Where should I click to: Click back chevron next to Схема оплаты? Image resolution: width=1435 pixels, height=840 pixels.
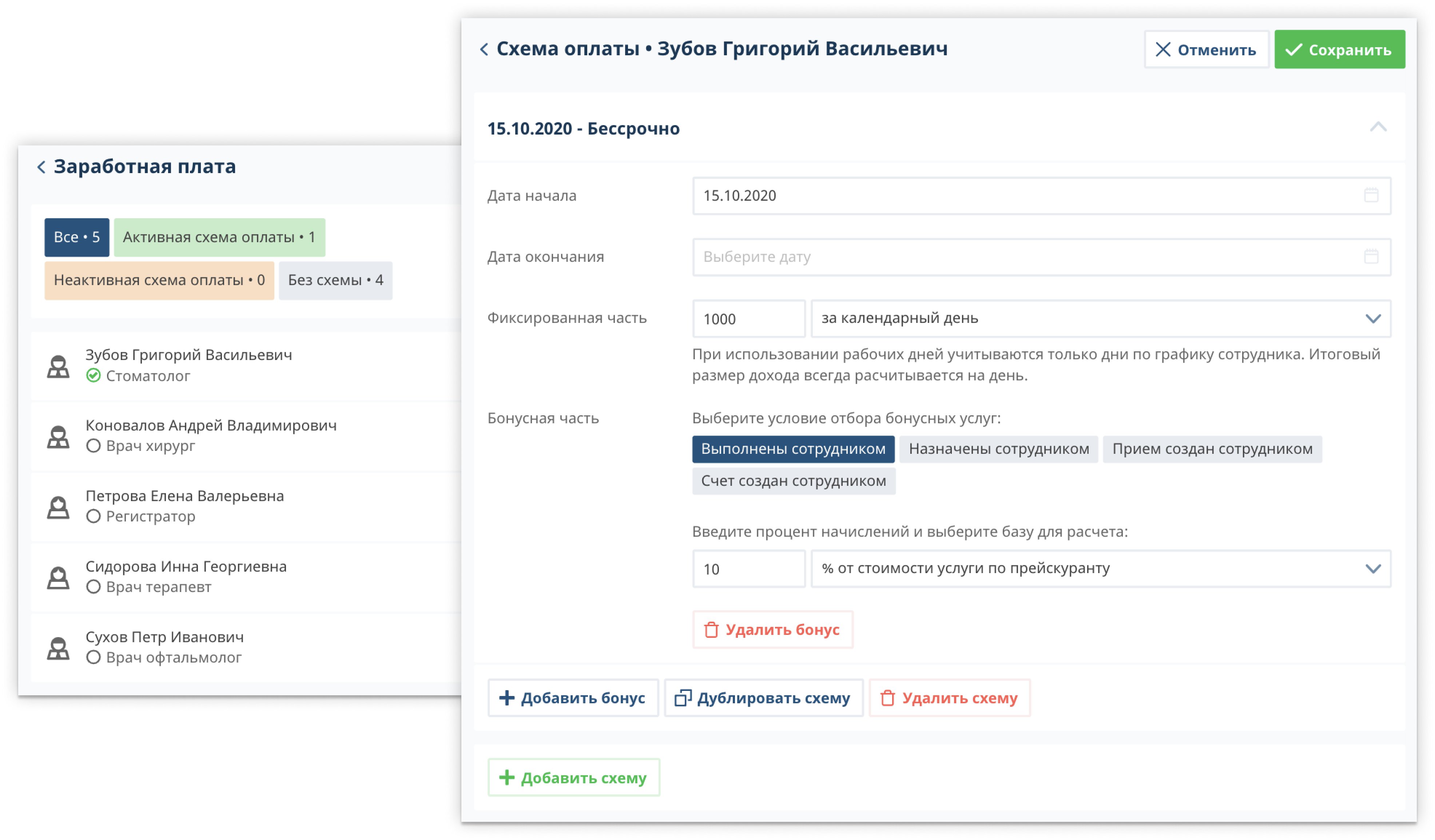(x=484, y=49)
